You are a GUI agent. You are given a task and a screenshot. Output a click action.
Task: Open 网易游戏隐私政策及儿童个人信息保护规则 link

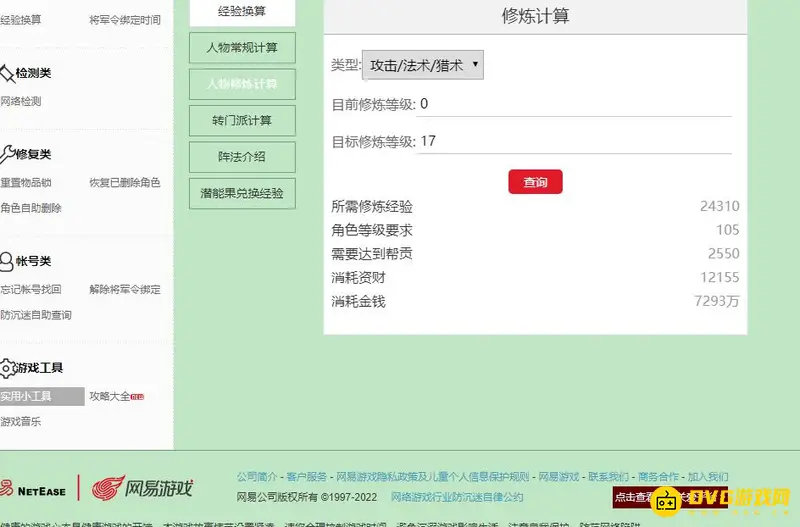[x=432, y=477]
